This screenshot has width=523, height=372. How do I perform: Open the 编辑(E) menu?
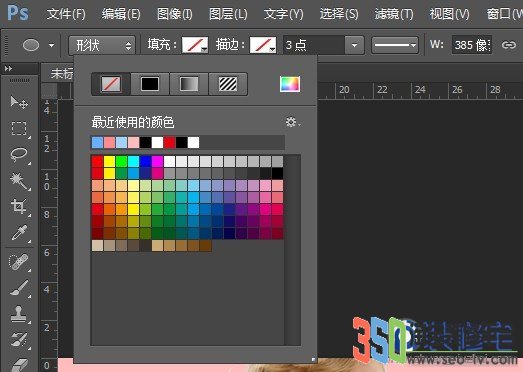click(121, 14)
